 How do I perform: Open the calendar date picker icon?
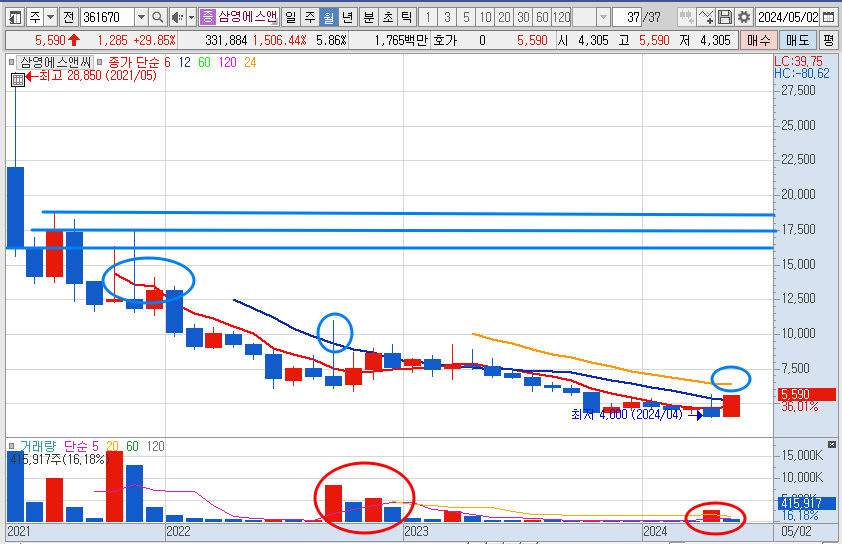tap(829, 18)
